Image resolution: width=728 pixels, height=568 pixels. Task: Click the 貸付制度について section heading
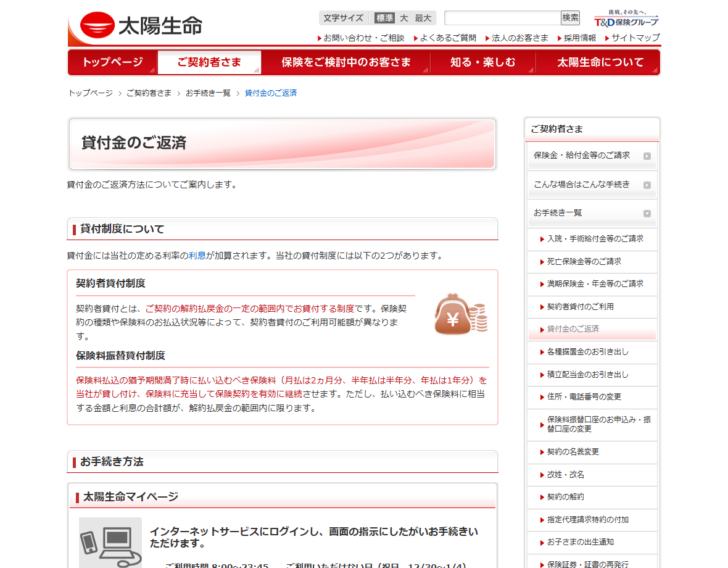pos(122,229)
